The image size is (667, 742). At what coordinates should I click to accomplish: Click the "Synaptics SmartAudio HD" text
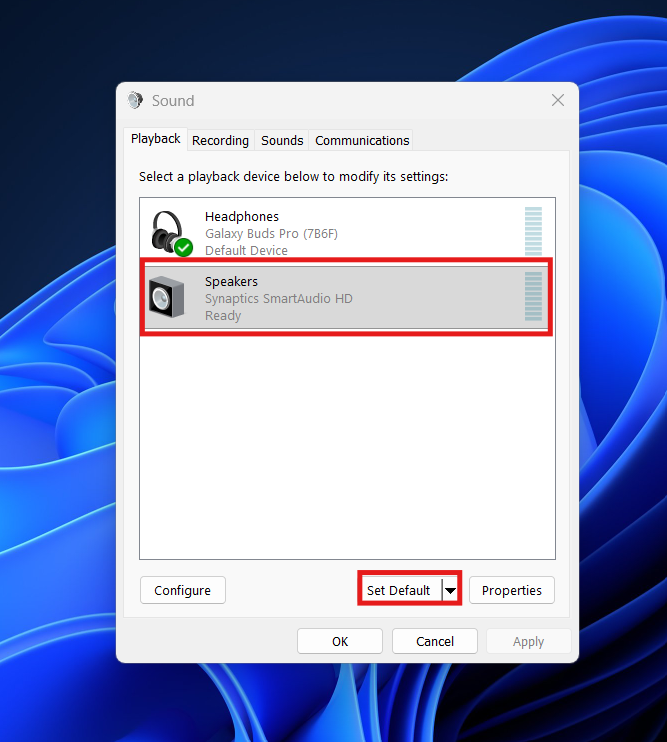click(x=279, y=299)
